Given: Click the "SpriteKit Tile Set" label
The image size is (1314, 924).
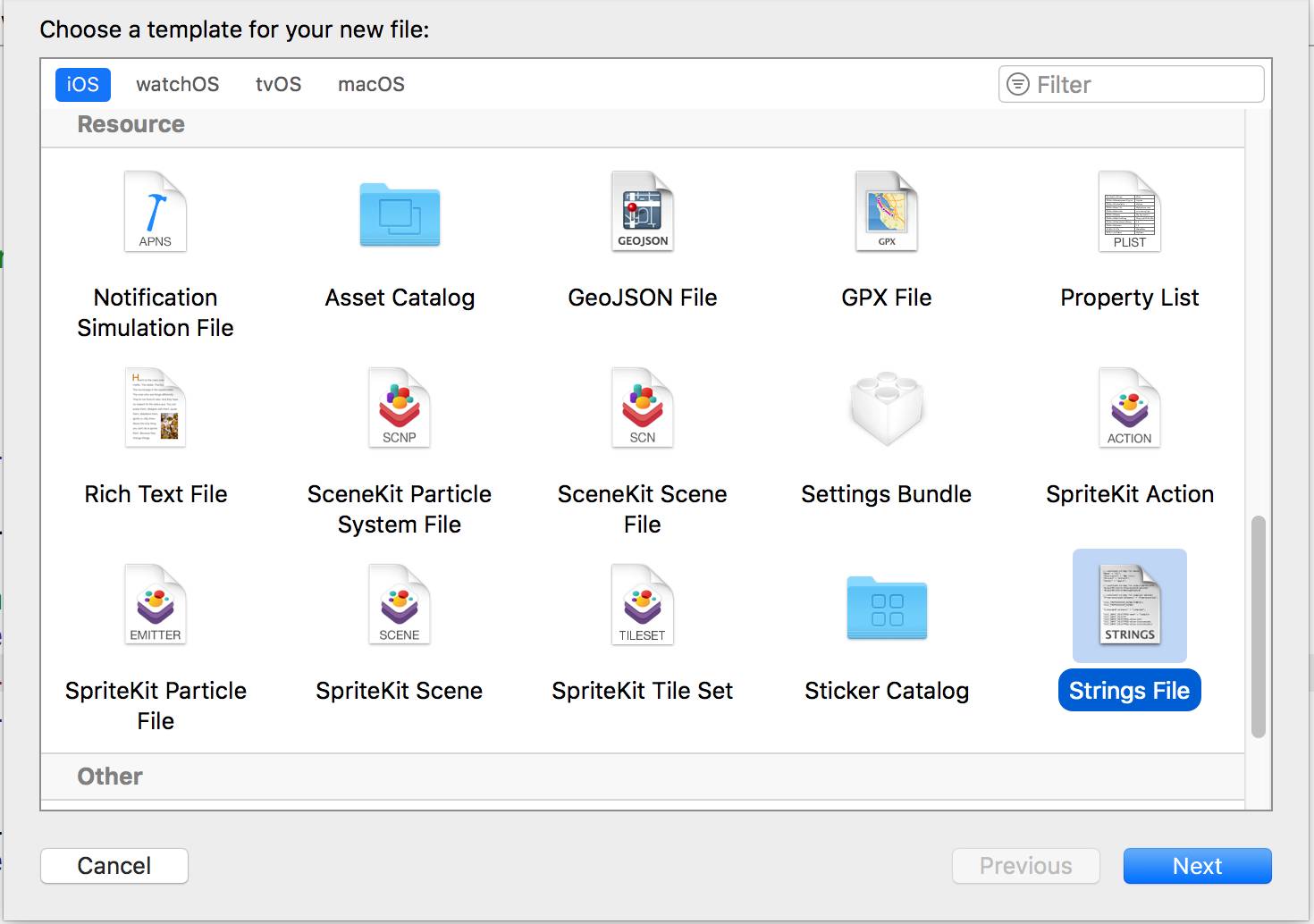Looking at the screenshot, I should 643,691.
